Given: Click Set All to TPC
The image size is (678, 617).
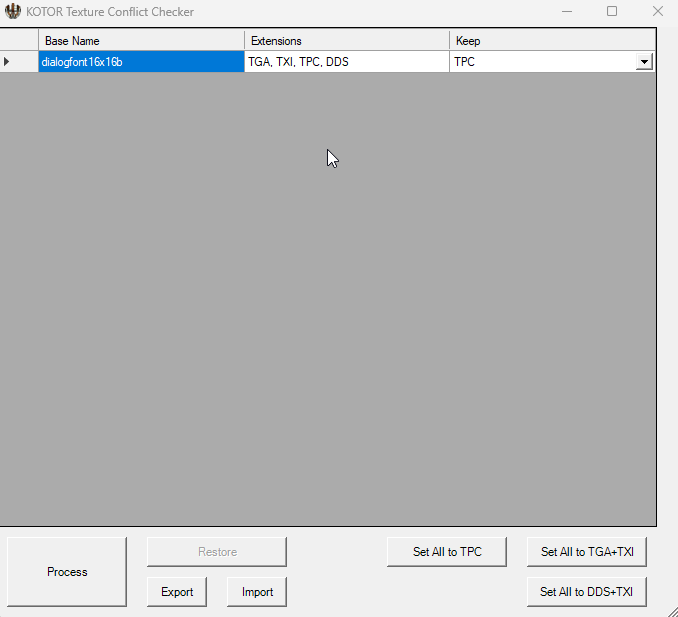Looking at the screenshot, I should point(447,552).
